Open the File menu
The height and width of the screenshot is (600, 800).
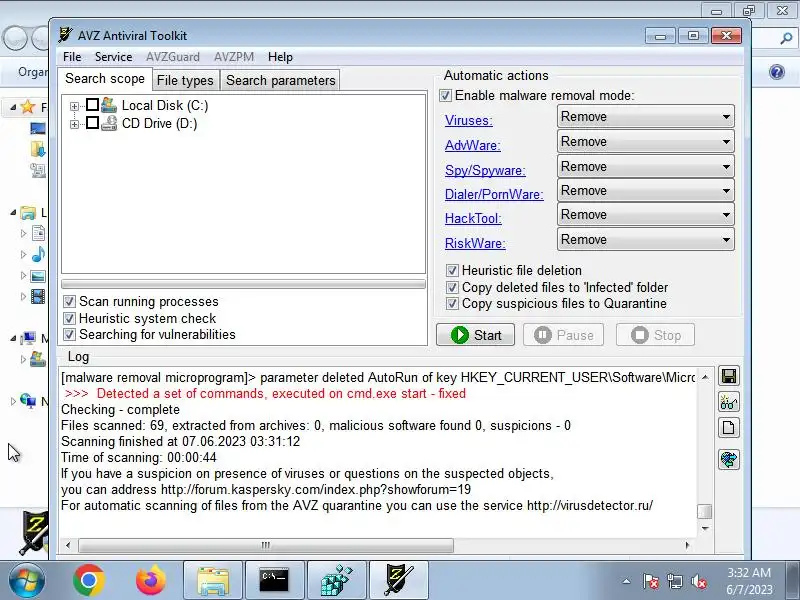(x=72, y=57)
